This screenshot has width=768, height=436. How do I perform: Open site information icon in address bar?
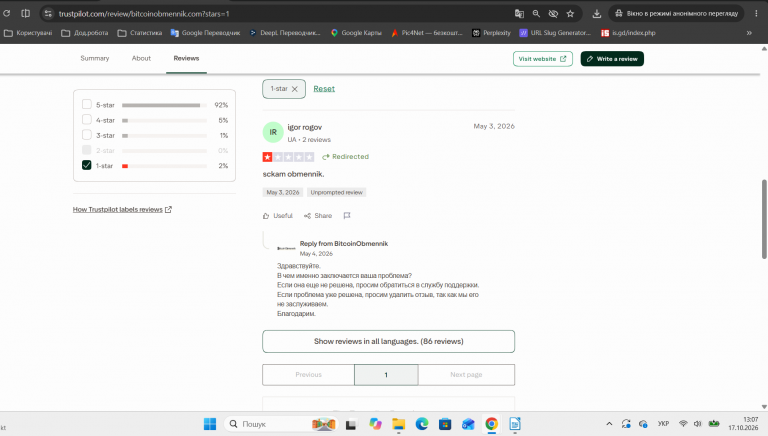pos(48,14)
